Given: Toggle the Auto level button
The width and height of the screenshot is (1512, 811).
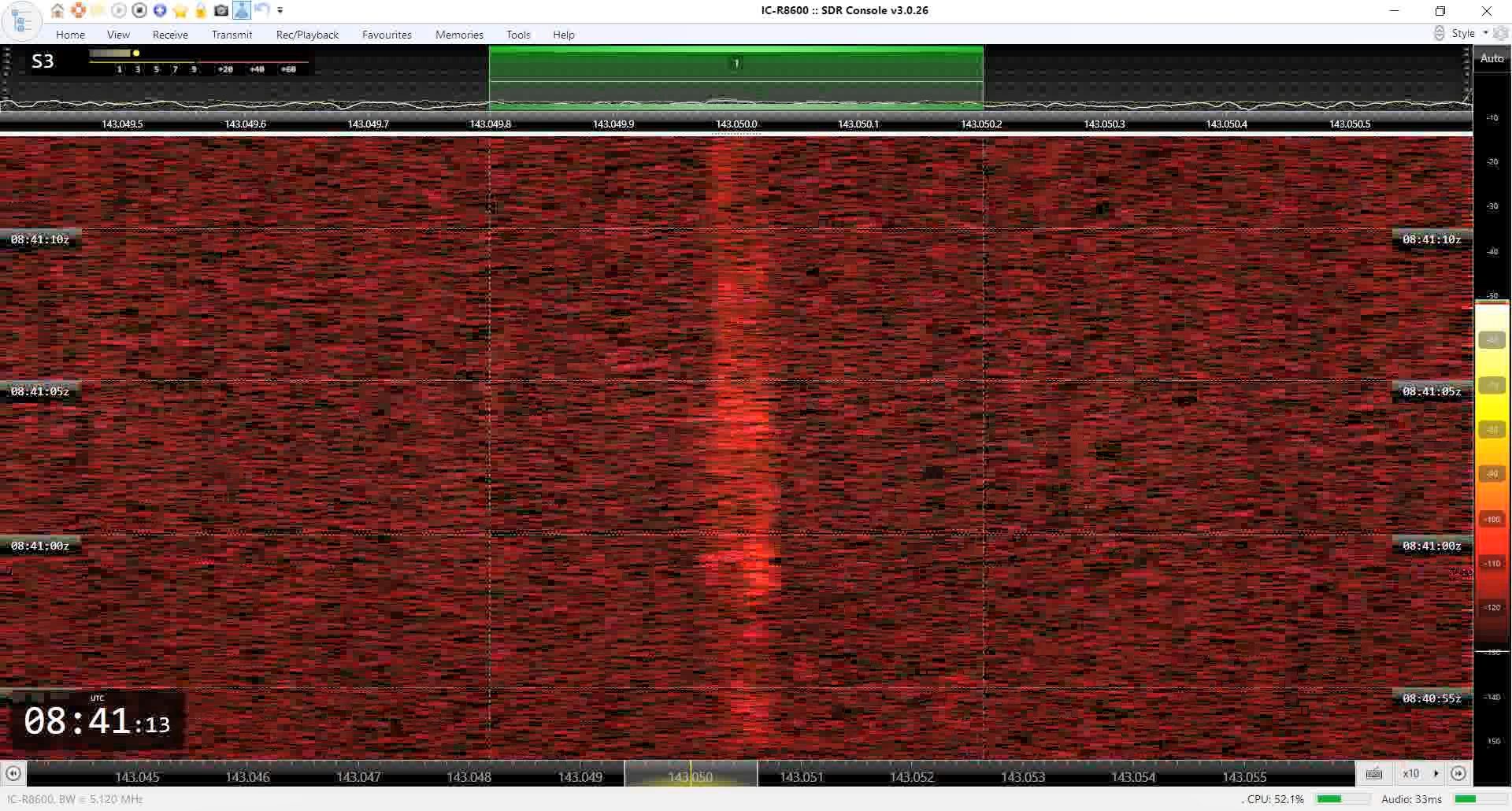Looking at the screenshot, I should point(1492,58).
